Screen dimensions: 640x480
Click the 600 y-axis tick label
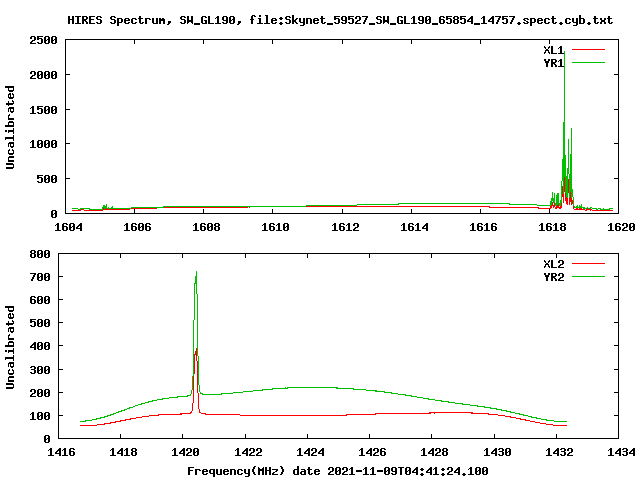click(x=40, y=300)
